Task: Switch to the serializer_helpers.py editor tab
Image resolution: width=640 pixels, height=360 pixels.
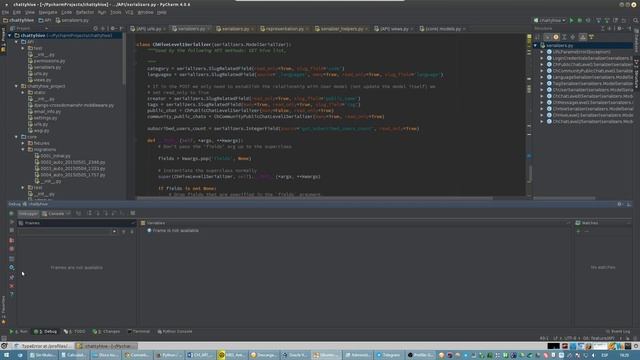Action: [341, 29]
